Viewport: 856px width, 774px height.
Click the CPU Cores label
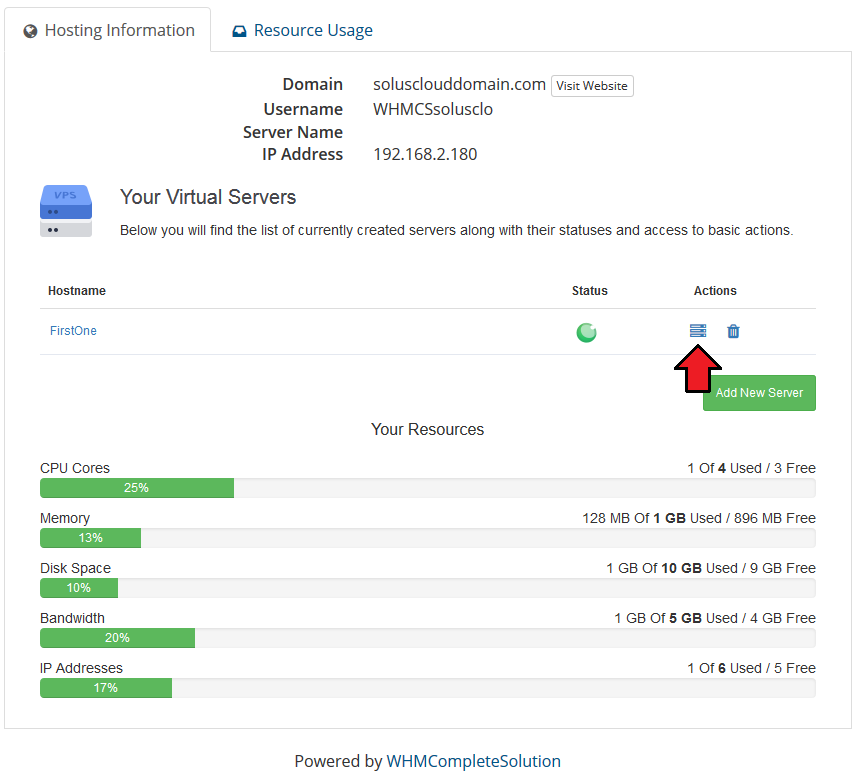[75, 468]
